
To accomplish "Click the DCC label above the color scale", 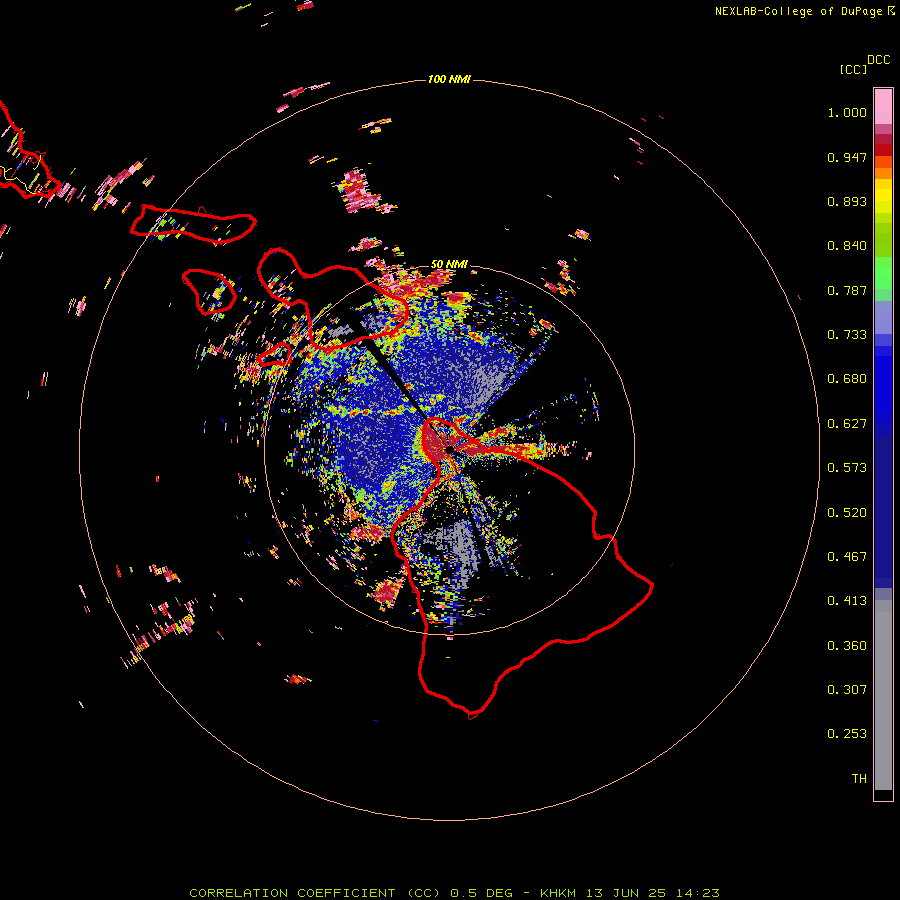I will point(878,60).
